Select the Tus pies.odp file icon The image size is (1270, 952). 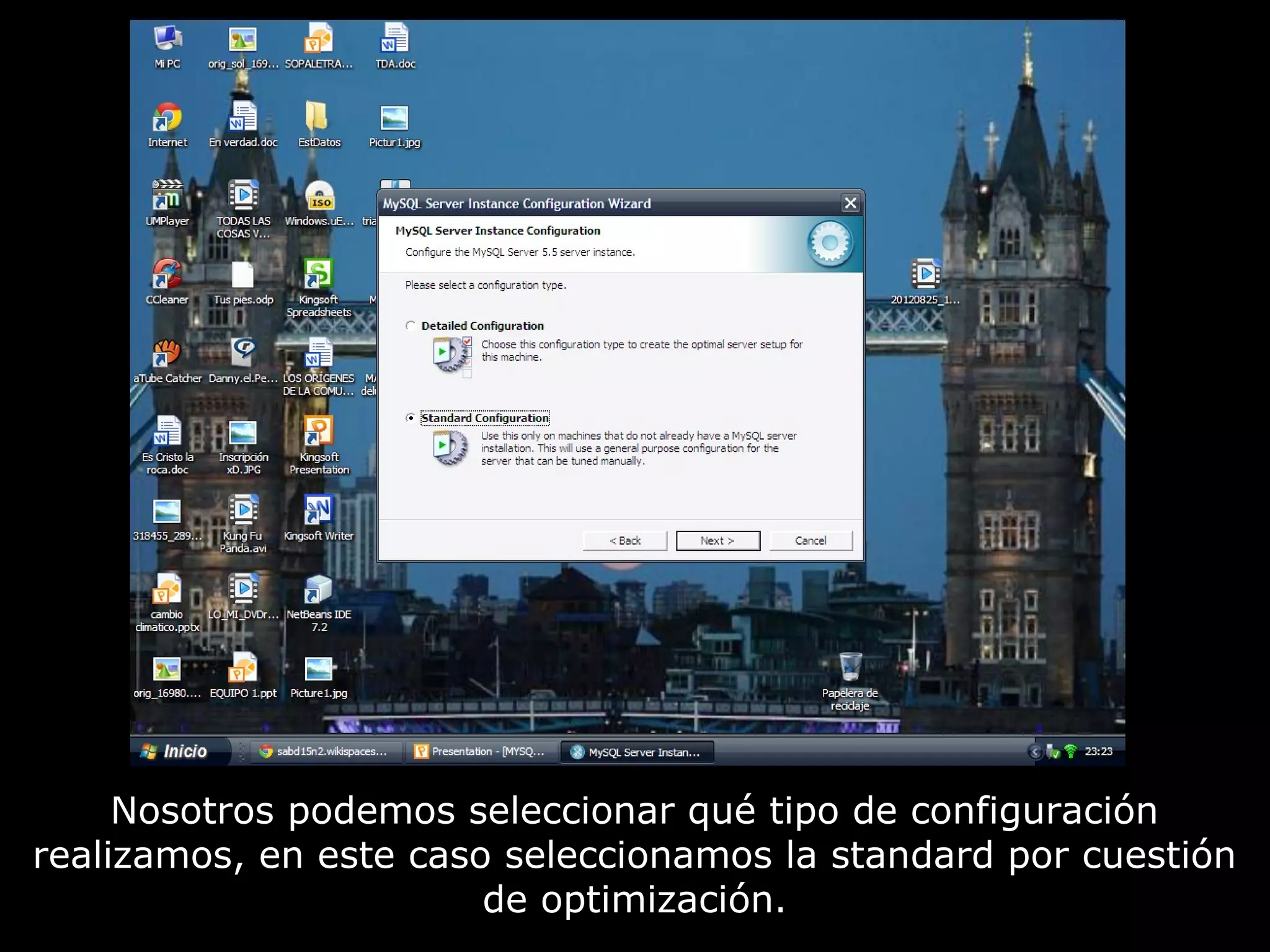pos(242,275)
